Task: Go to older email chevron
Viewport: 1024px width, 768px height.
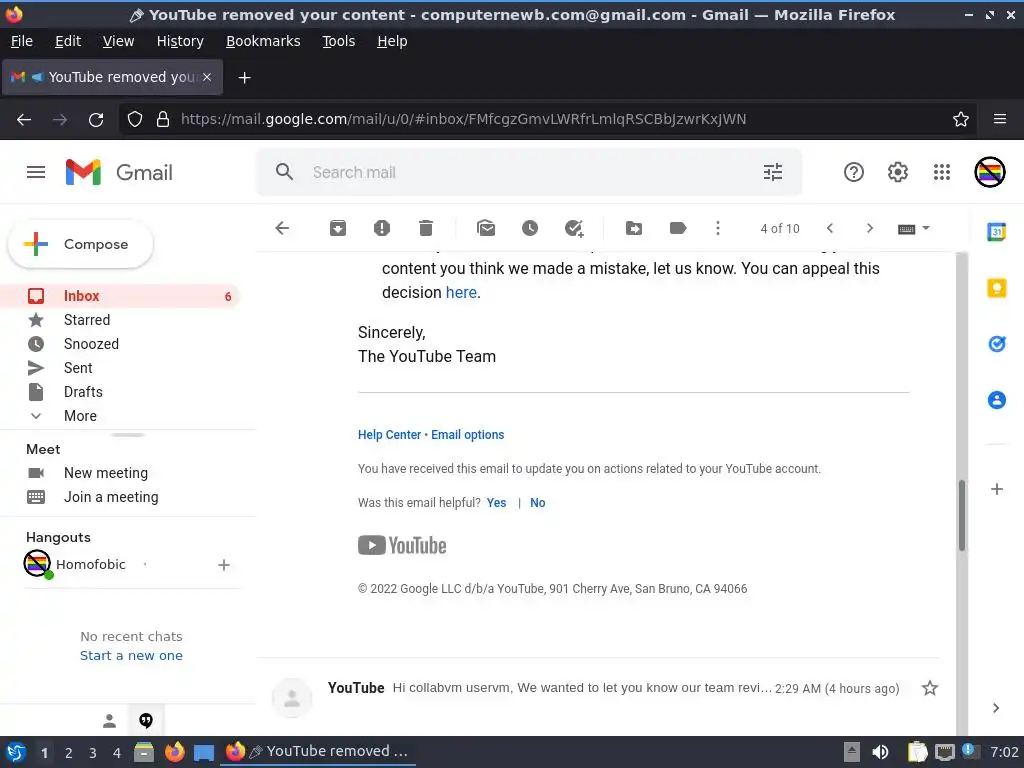Action: 869,228
